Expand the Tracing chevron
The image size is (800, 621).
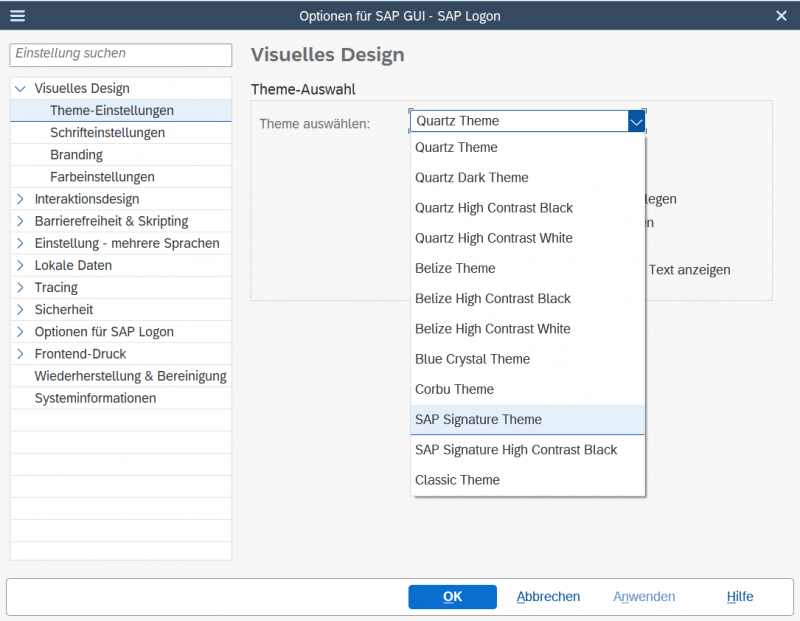click(x=20, y=287)
